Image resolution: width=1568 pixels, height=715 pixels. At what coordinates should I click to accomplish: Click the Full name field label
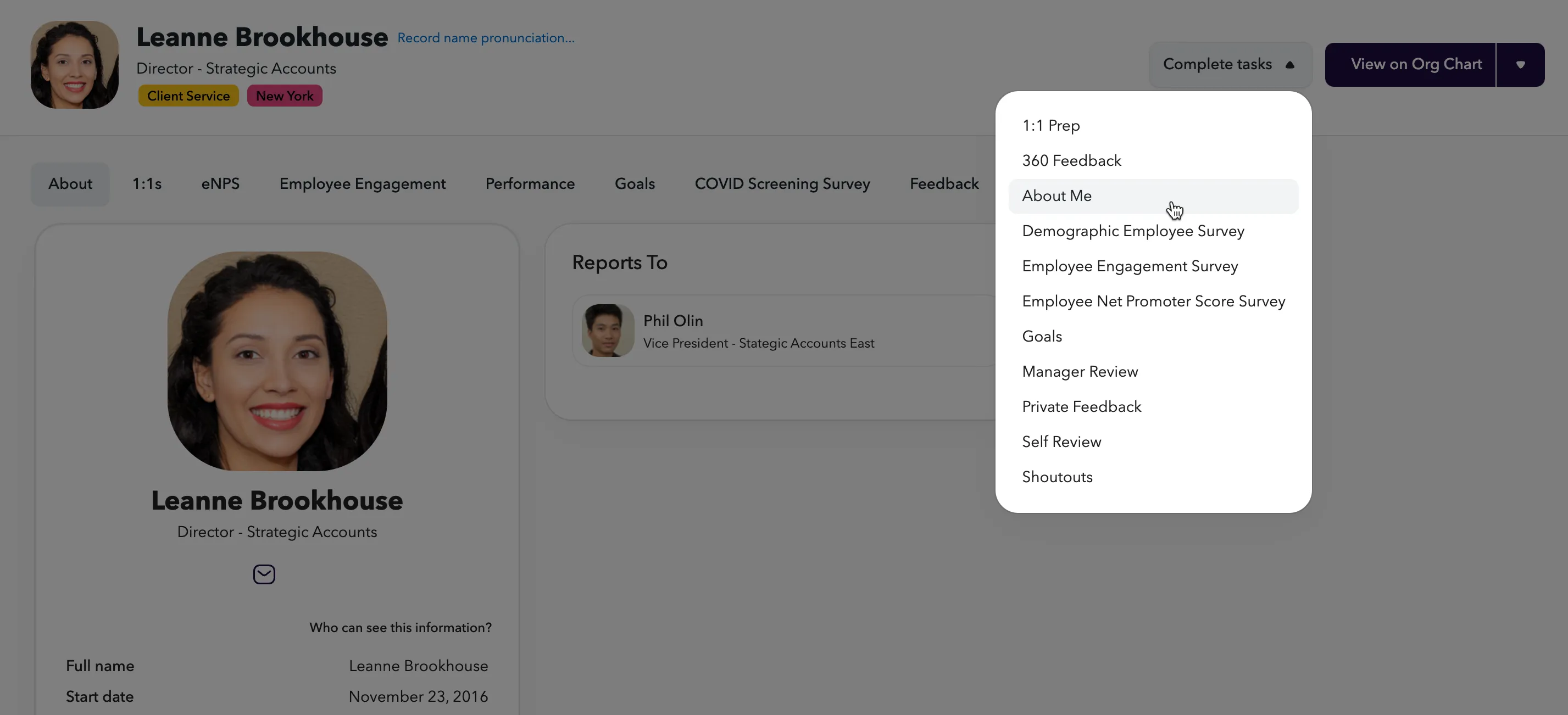(100, 666)
